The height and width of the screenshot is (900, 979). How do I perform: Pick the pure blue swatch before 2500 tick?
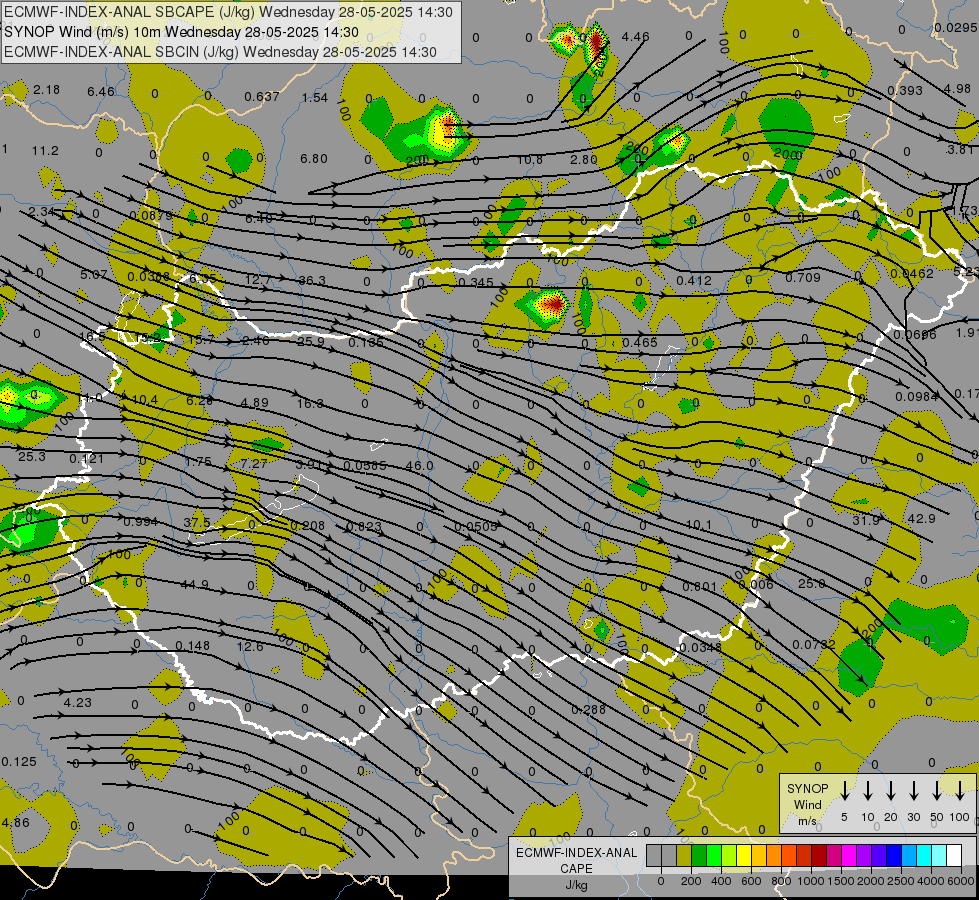[894, 855]
